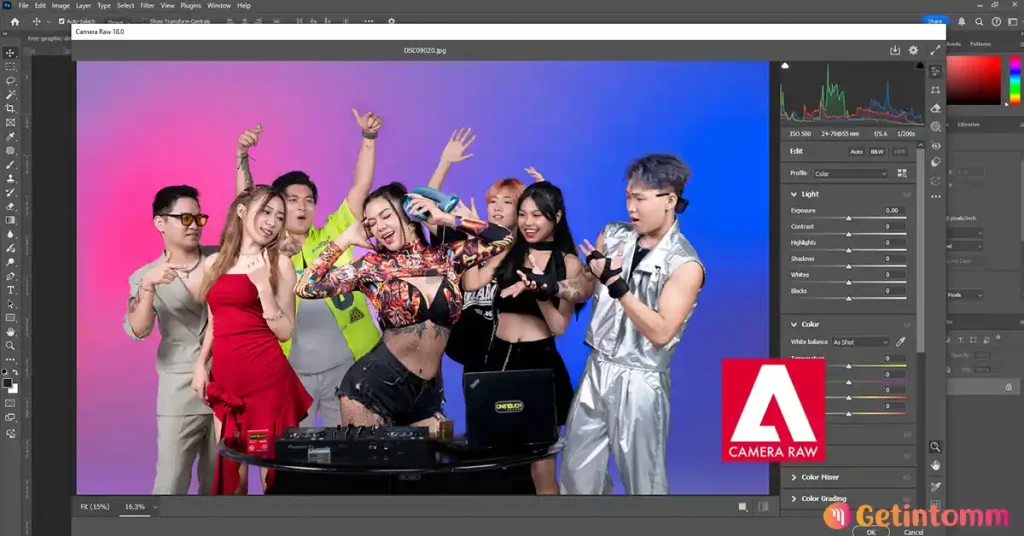Toggle single view preview mode button
The height and width of the screenshot is (536, 1024).
coord(743,507)
